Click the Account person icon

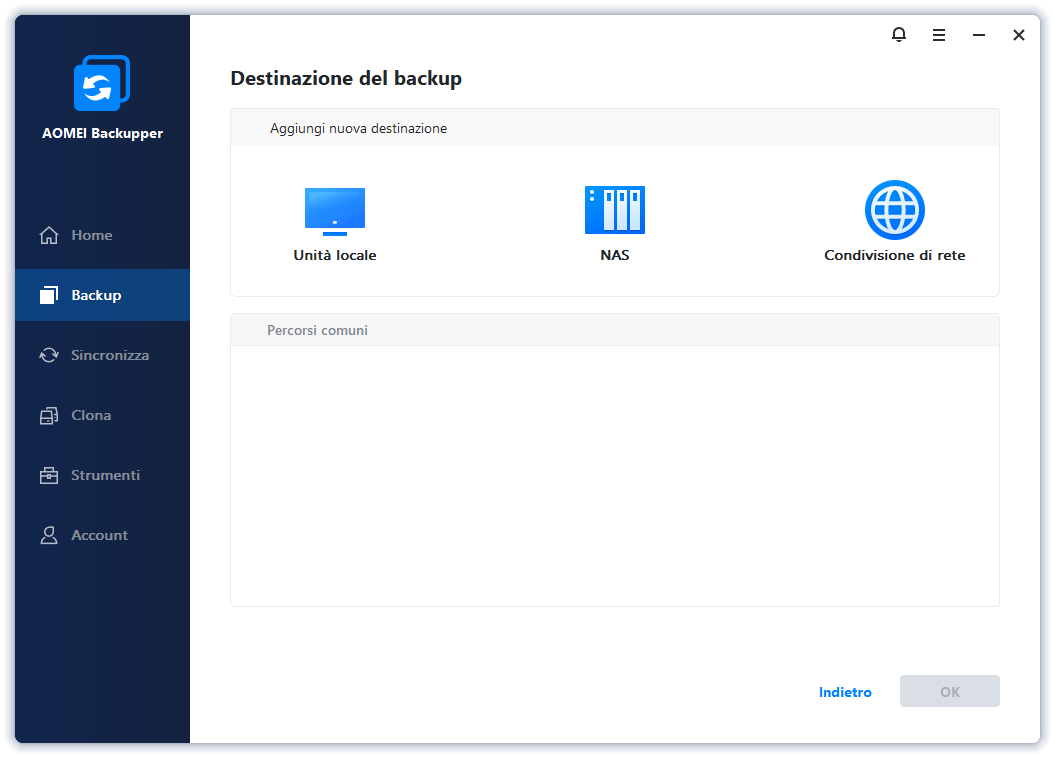[48, 536]
